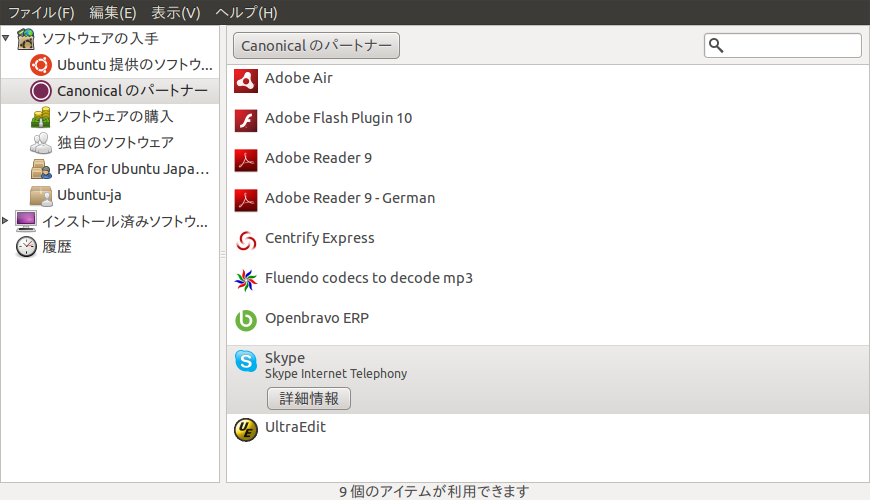Click the 9 個のアイテムが利用できます status text
Viewport: 870px width, 500px height.
pos(434,491)
